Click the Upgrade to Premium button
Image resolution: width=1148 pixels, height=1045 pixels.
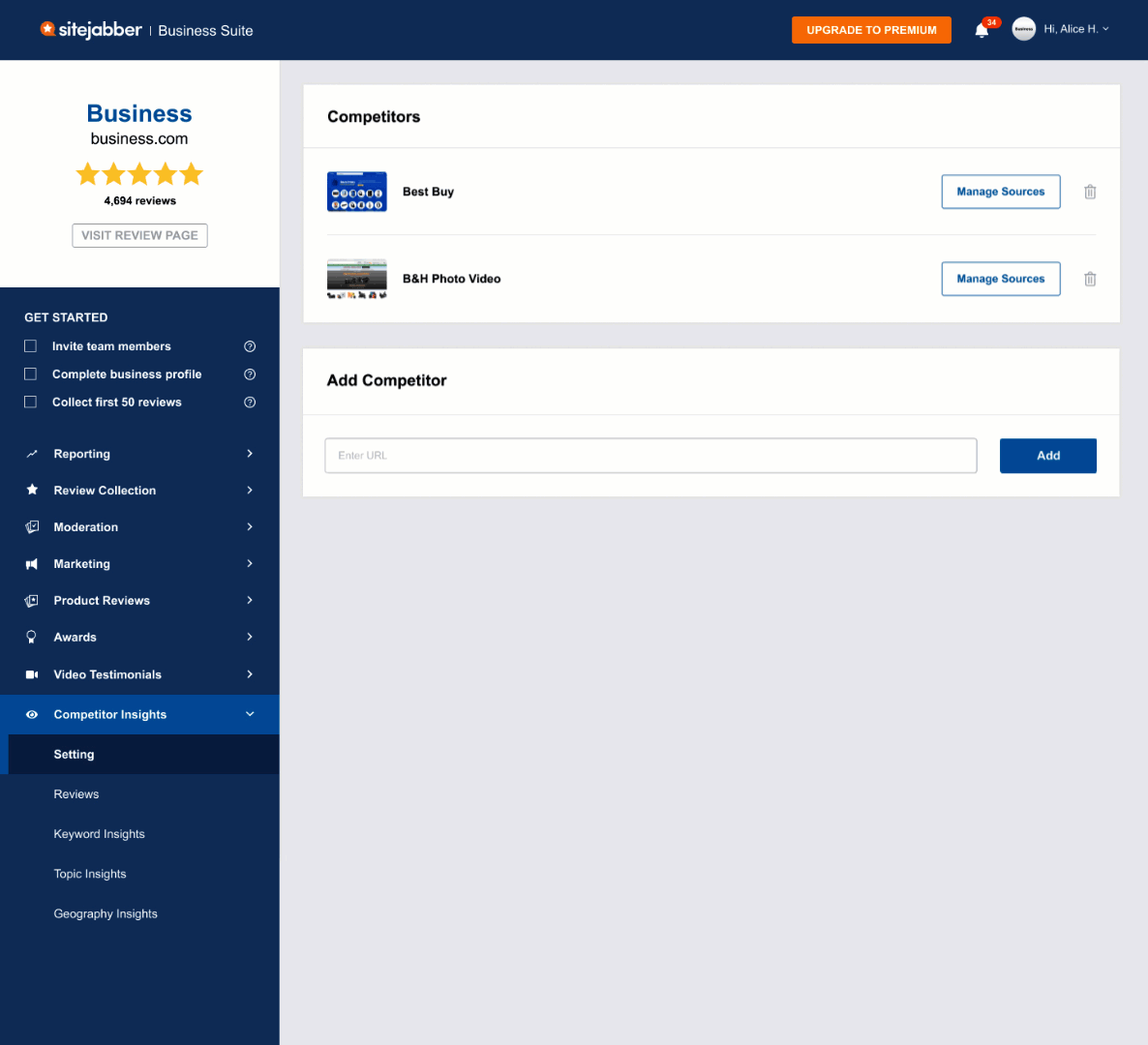(x=871, y=30)
